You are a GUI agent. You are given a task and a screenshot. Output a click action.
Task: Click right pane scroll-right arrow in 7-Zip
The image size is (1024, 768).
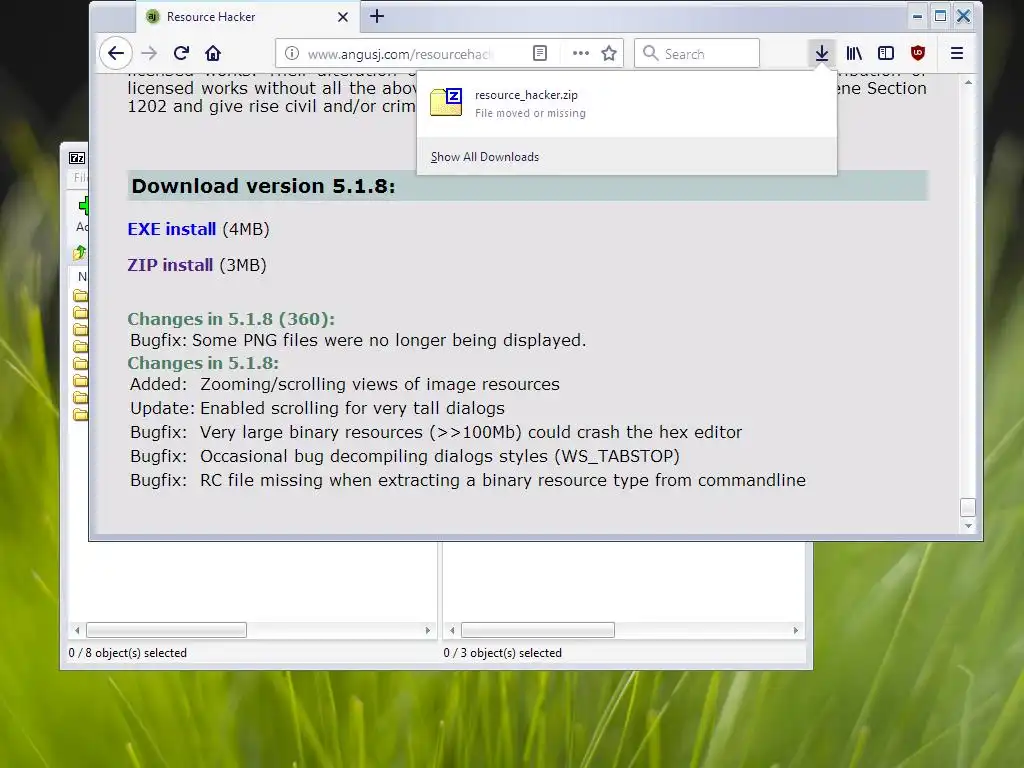(795, 630)
